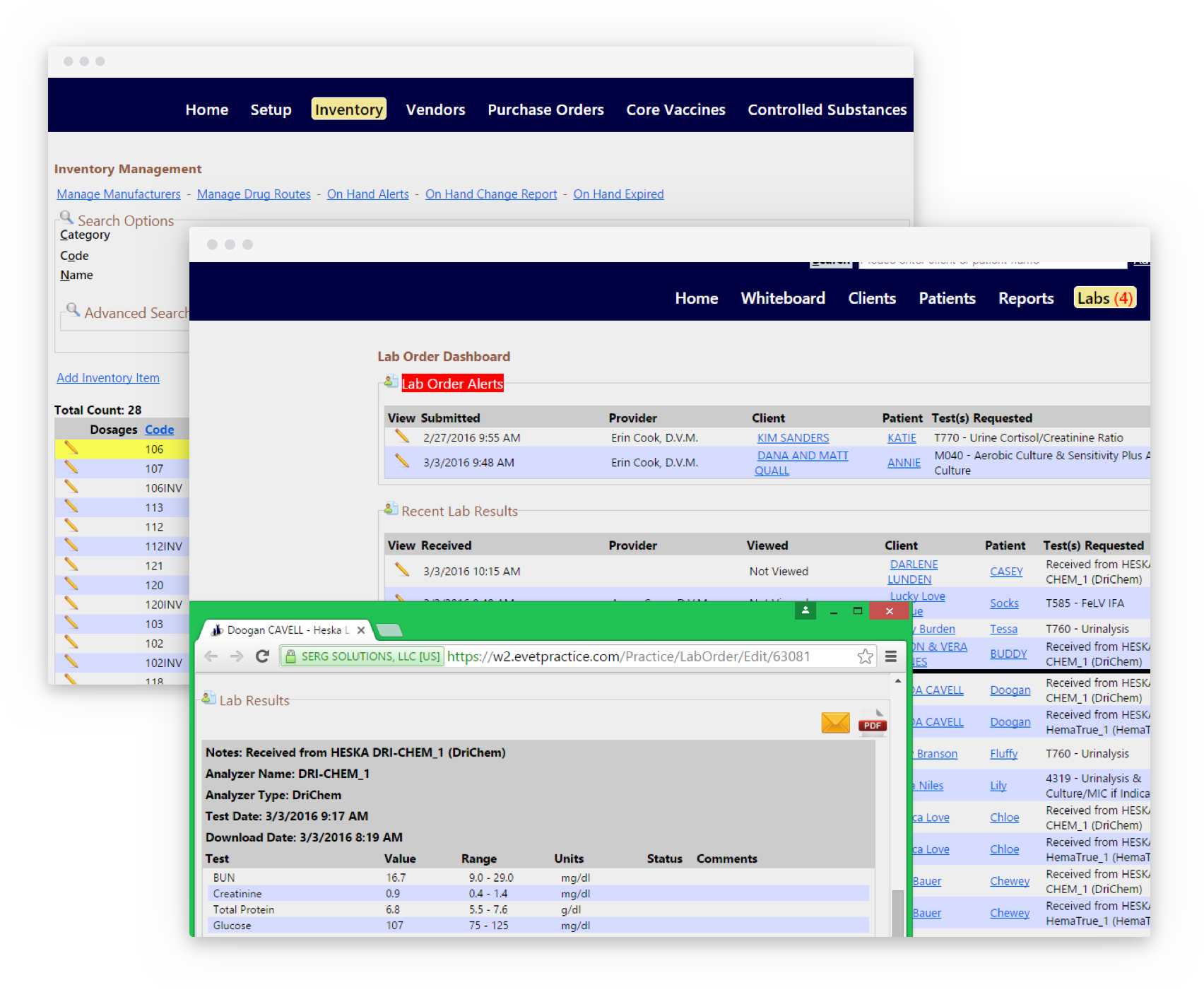
Task: Expand the Search Options section
Action: point(125,220)
